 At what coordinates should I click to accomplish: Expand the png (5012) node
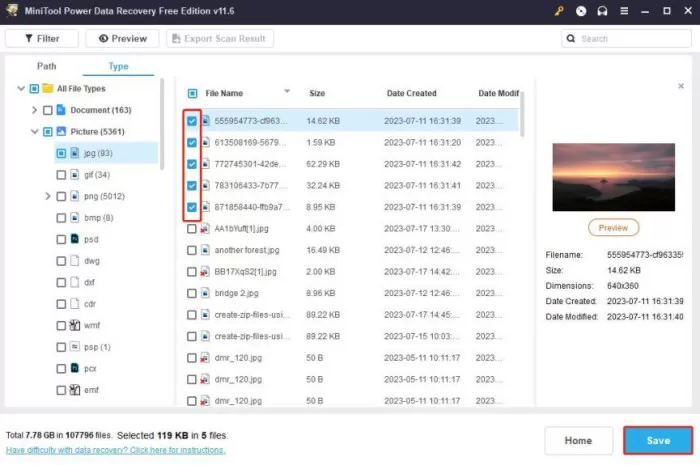(x=48, y=196)
